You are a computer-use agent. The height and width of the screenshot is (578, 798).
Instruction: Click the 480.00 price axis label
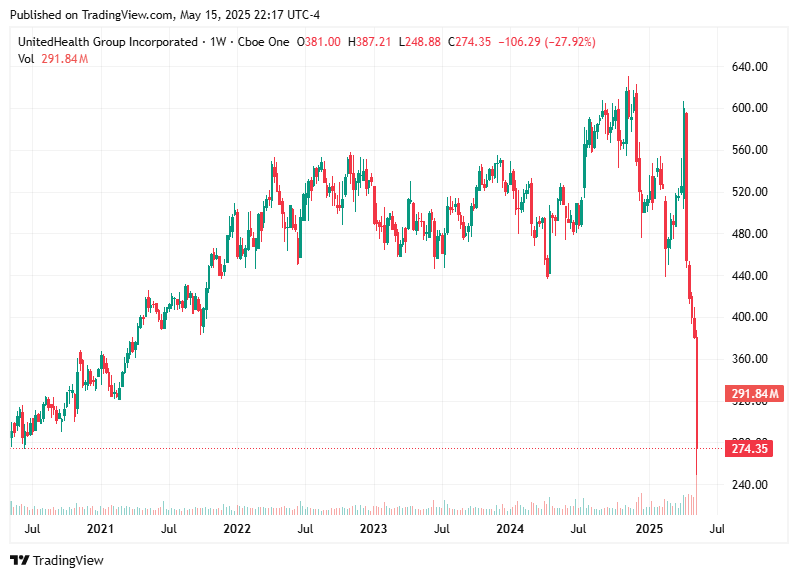coord(750,234)
